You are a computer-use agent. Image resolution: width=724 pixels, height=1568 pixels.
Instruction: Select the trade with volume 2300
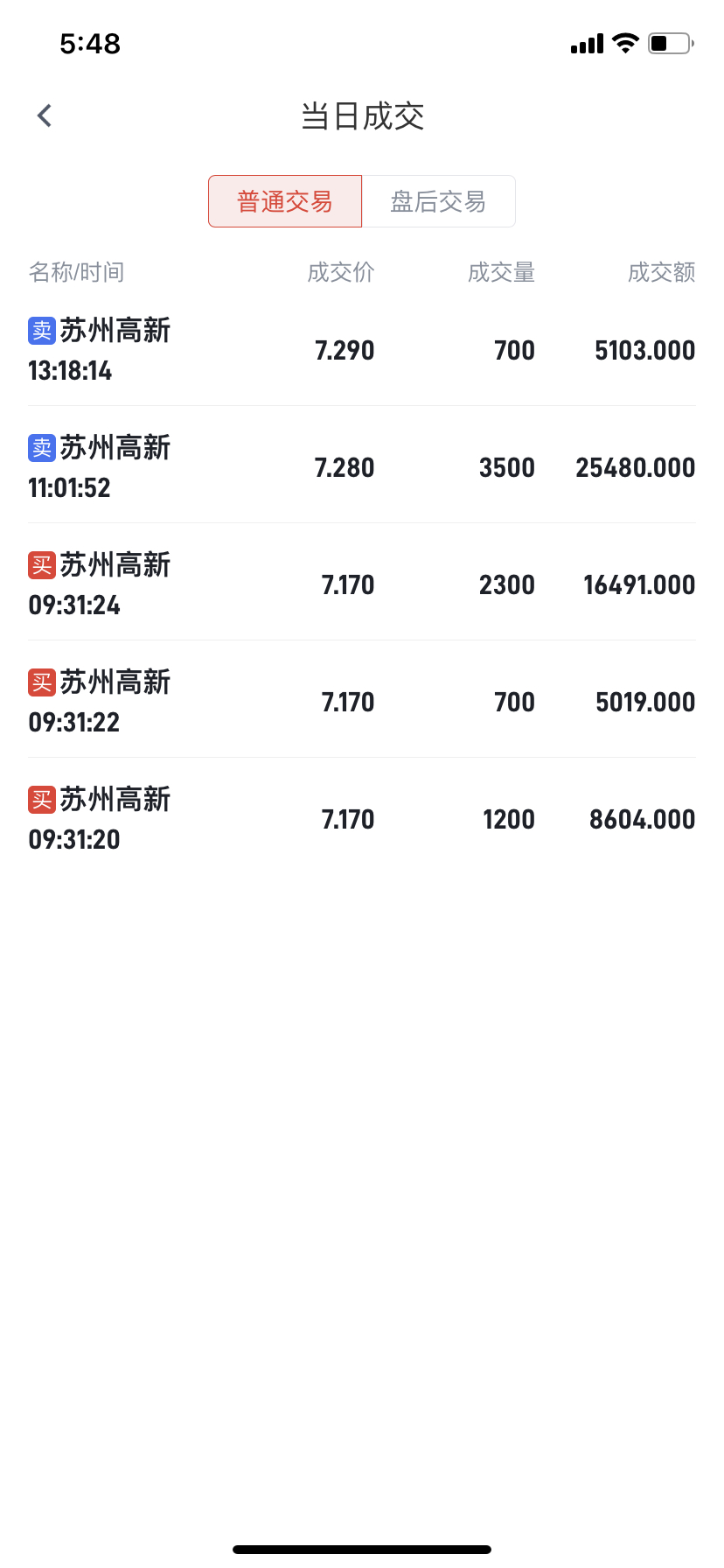(x=506, y=584)
